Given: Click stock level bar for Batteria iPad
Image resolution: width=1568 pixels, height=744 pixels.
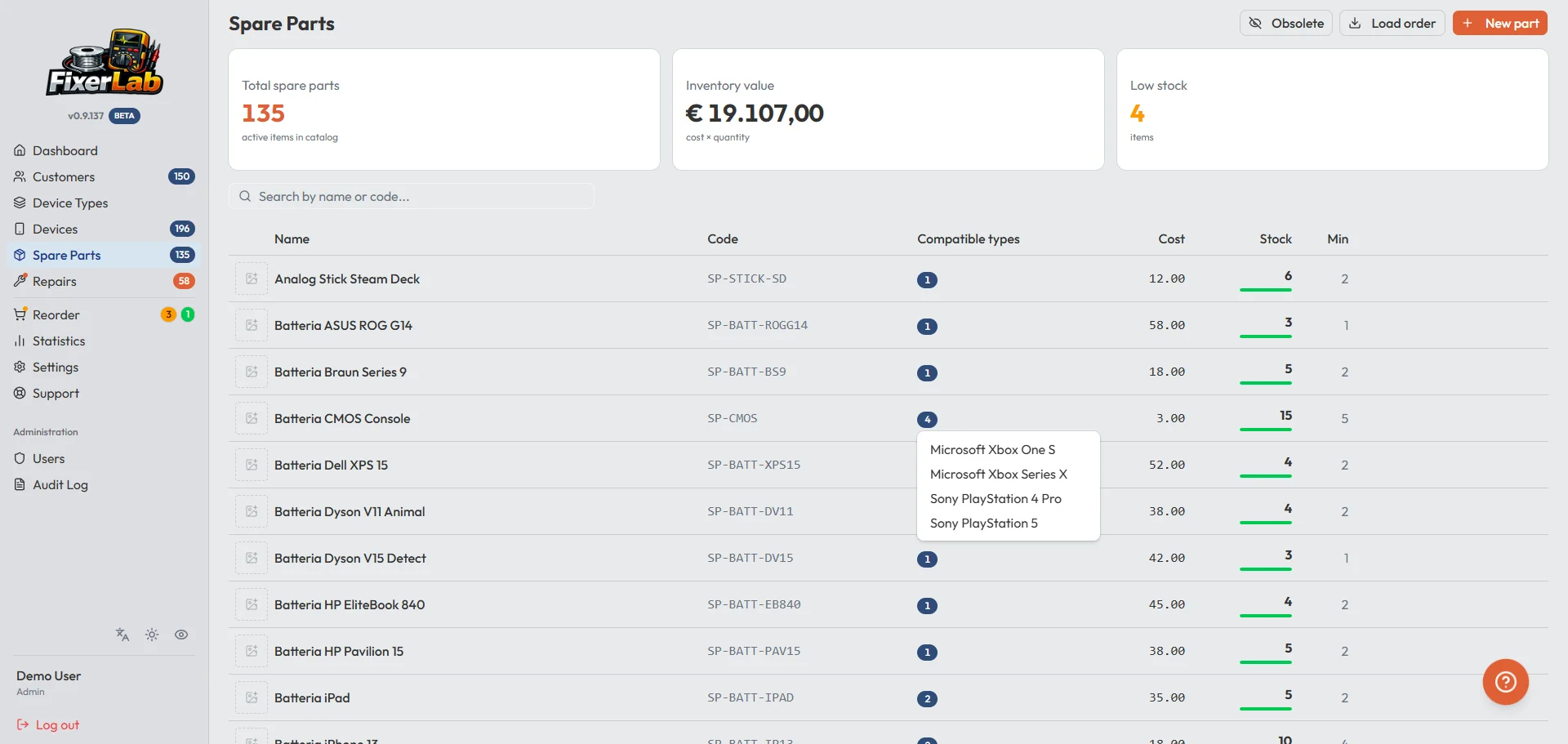Looking at the screenshot, I should (x=1266, y=708).
